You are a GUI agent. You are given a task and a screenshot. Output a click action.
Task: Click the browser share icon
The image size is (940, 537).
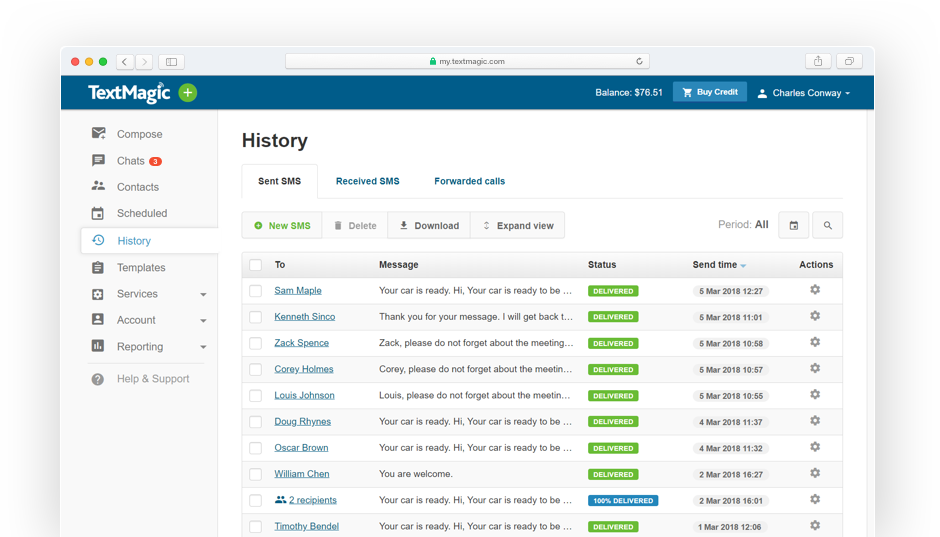[818, 61]
